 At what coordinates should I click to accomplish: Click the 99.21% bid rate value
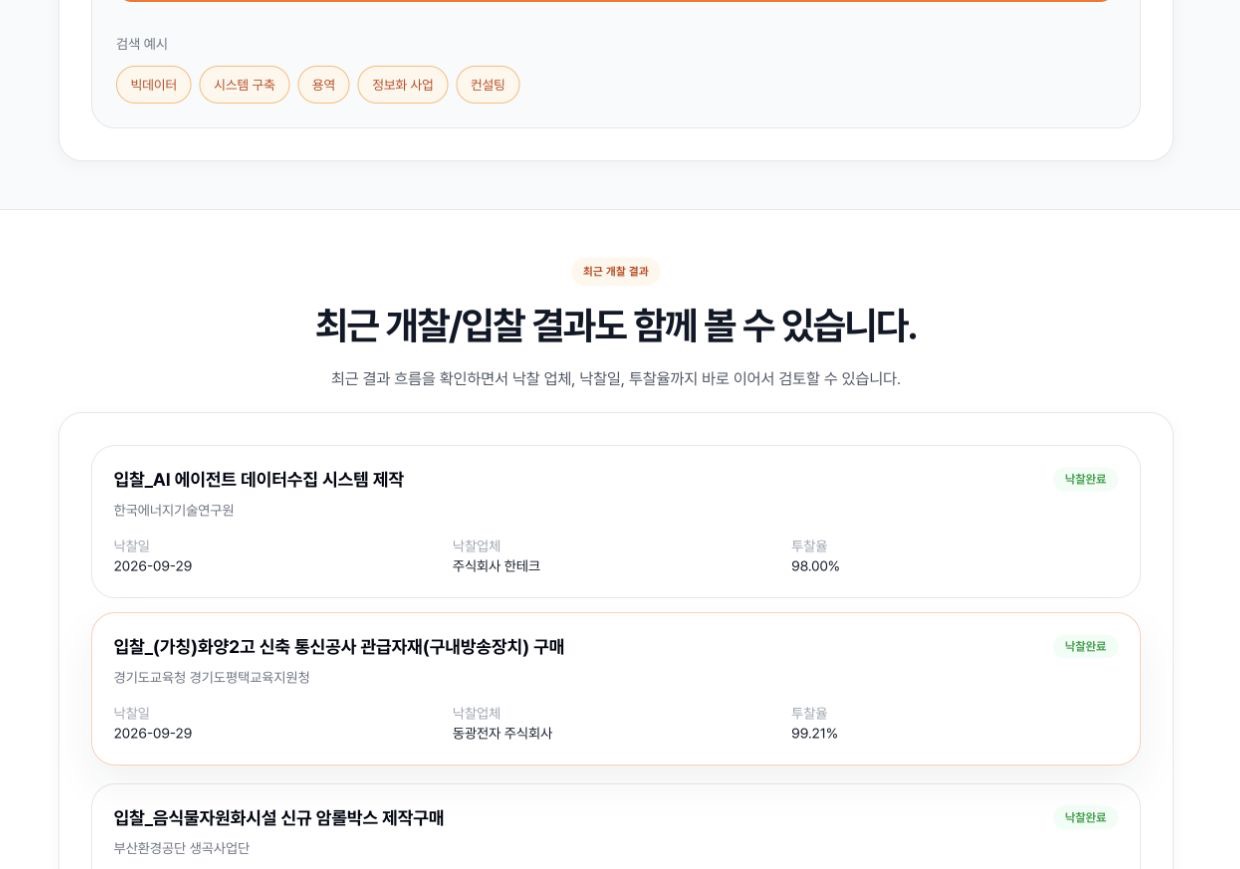tap(814, 733)
